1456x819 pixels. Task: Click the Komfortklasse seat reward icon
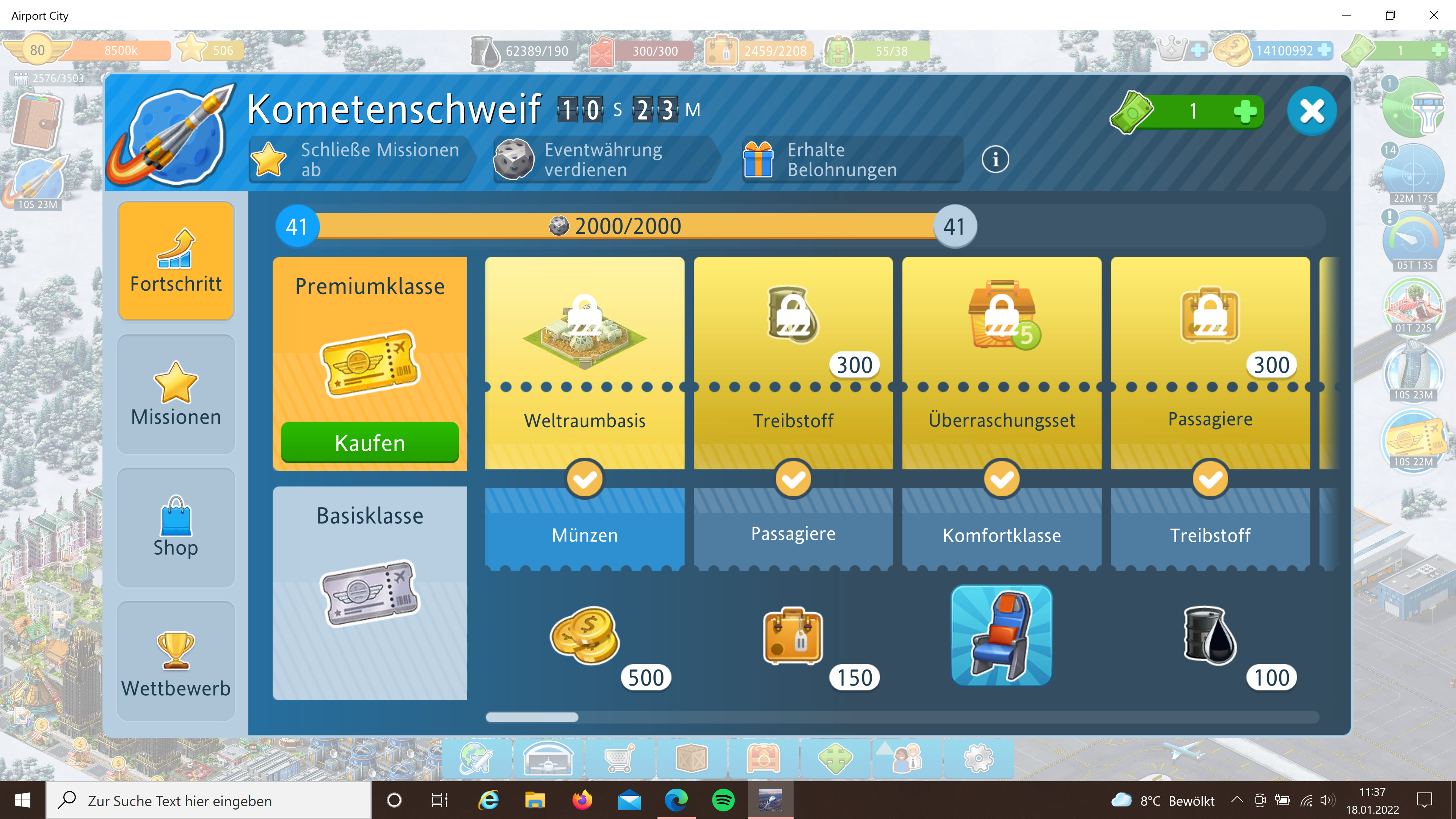(1001, 635)
